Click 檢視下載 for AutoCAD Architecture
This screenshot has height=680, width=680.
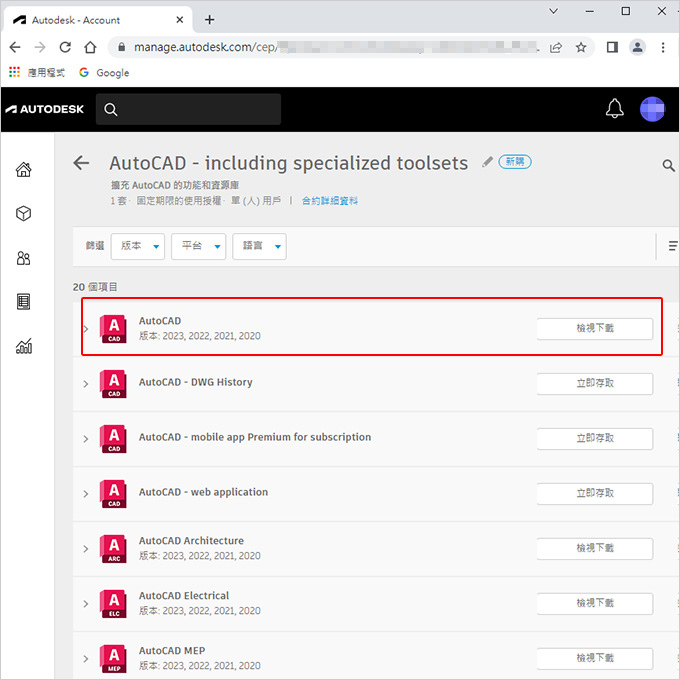point(595,549)
